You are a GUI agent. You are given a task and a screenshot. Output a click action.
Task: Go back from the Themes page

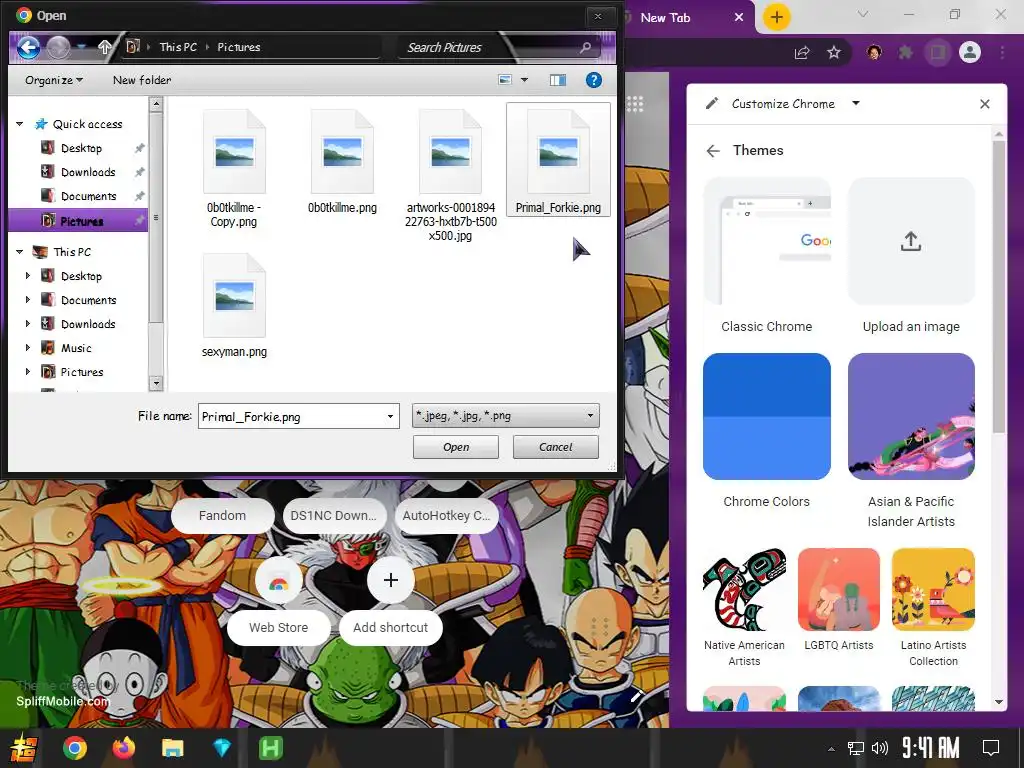pos(712,151)
